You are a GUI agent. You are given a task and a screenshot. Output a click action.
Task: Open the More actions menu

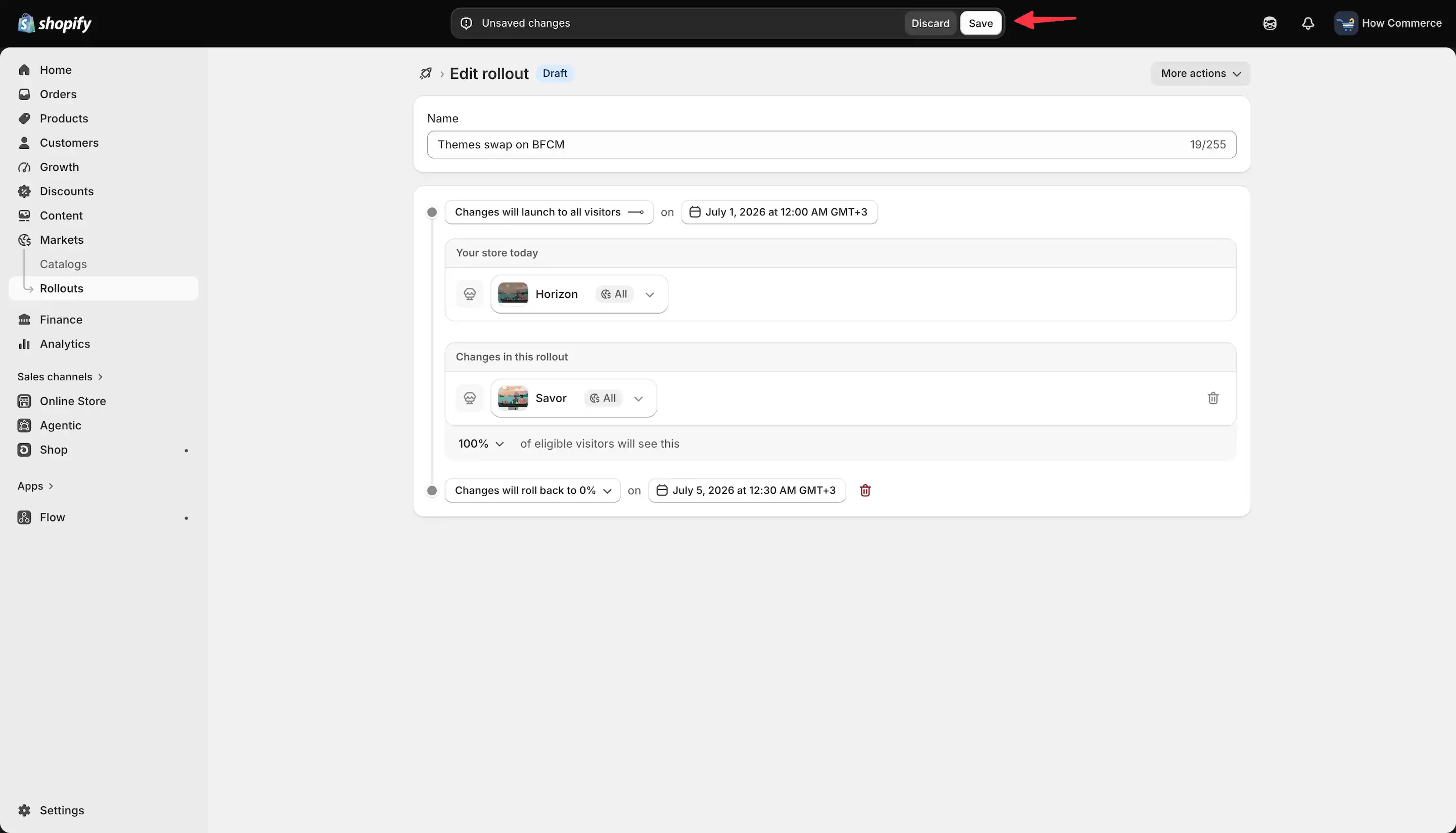(x=1200, y=73)
